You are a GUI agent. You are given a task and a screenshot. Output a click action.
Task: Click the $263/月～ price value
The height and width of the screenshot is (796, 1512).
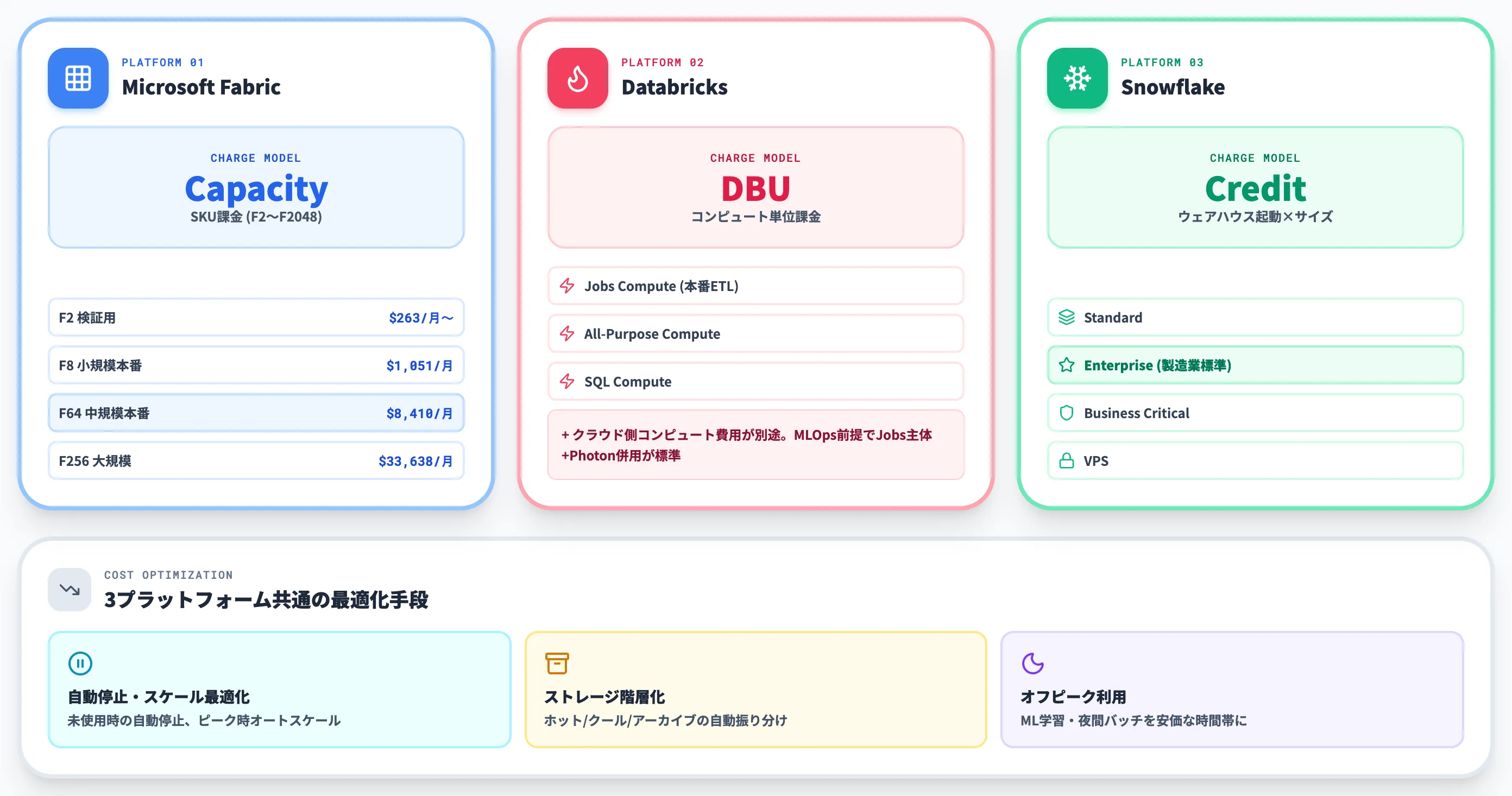pos(421,318)
